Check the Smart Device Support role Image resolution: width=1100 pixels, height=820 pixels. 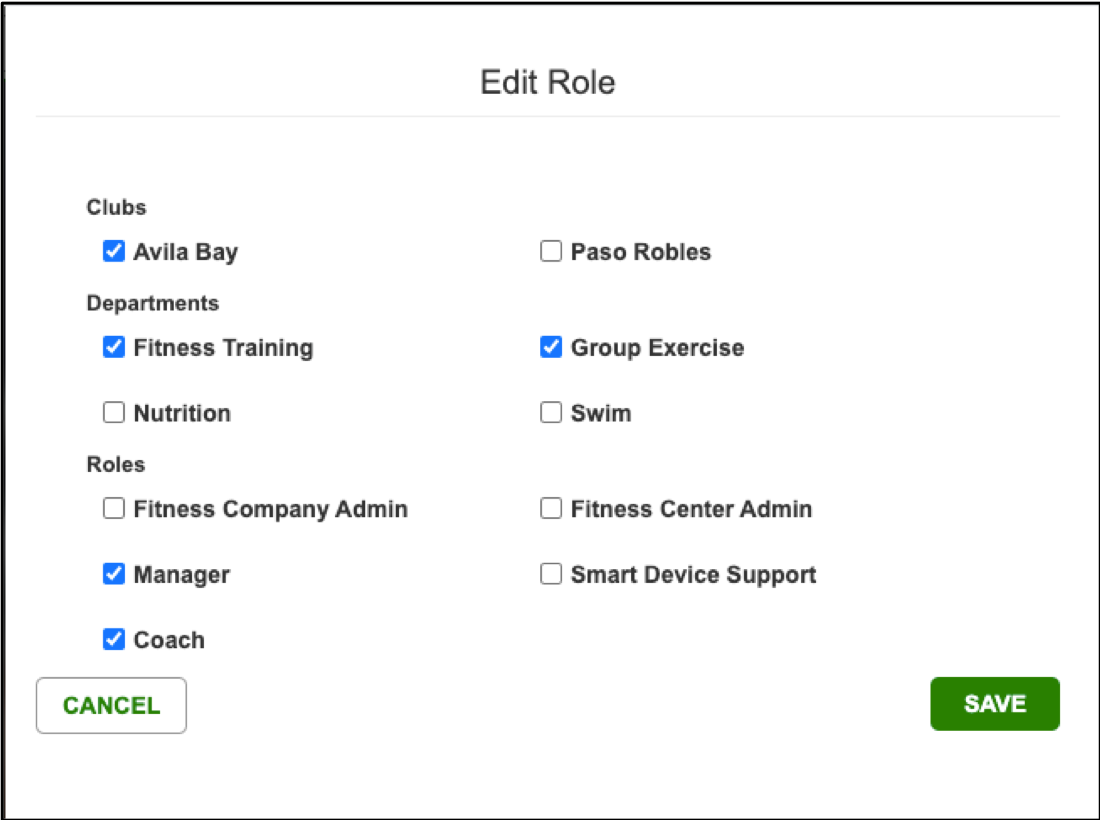(x=550, y=573)
